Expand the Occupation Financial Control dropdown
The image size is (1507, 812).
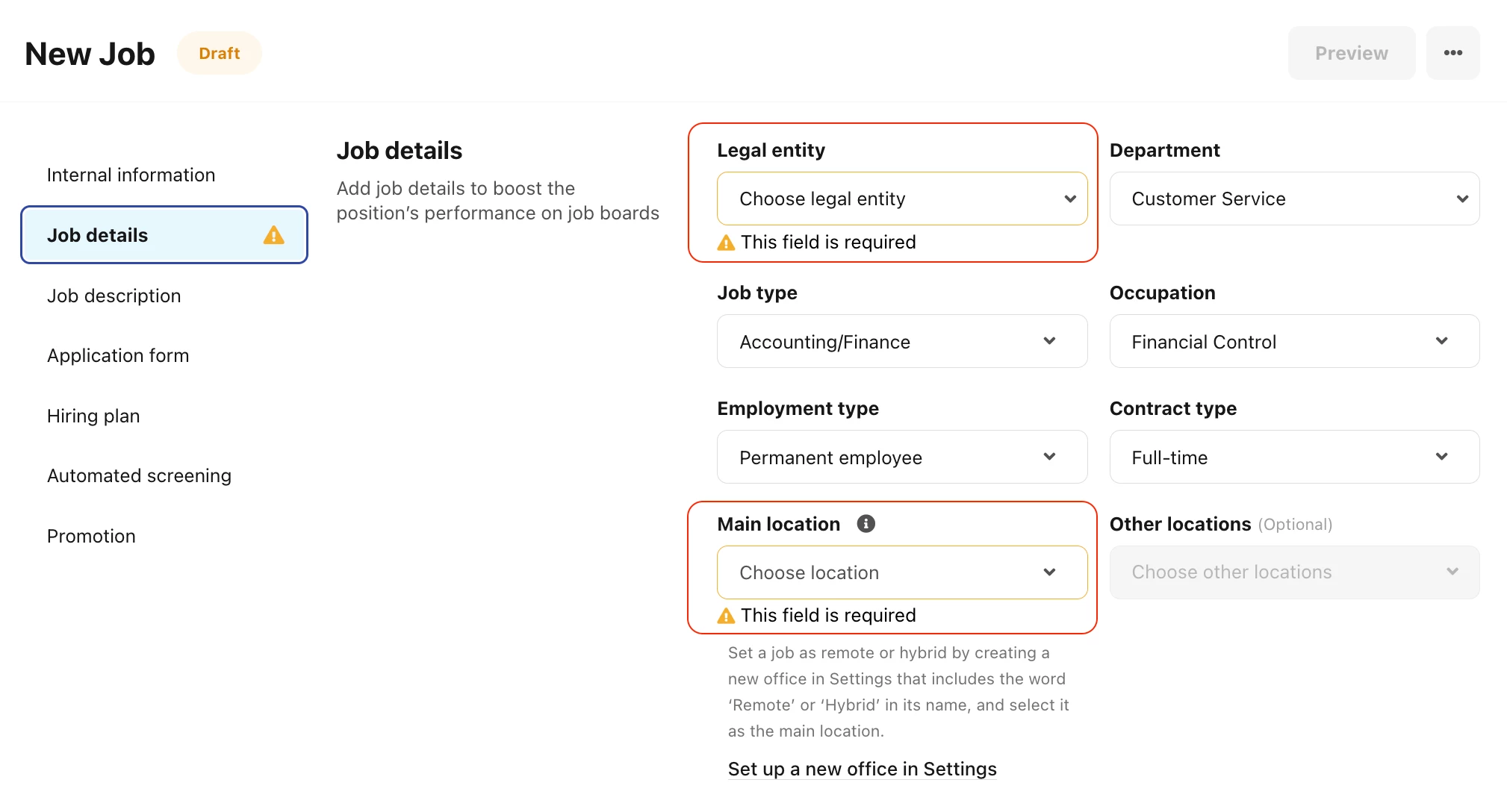pos(1294,341)
